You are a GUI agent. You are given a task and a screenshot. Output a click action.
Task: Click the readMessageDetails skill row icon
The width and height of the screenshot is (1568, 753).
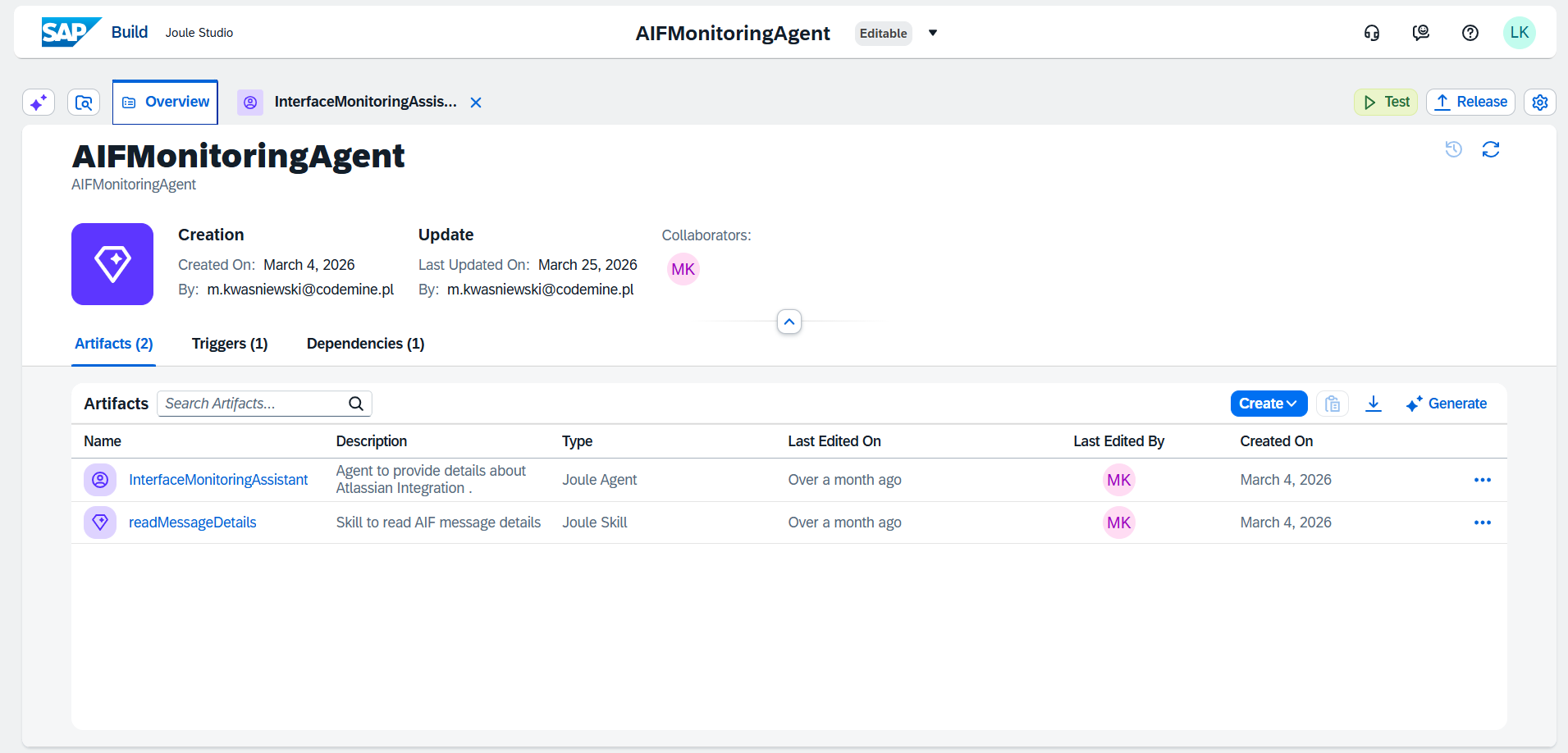click(x=100, y=523)
